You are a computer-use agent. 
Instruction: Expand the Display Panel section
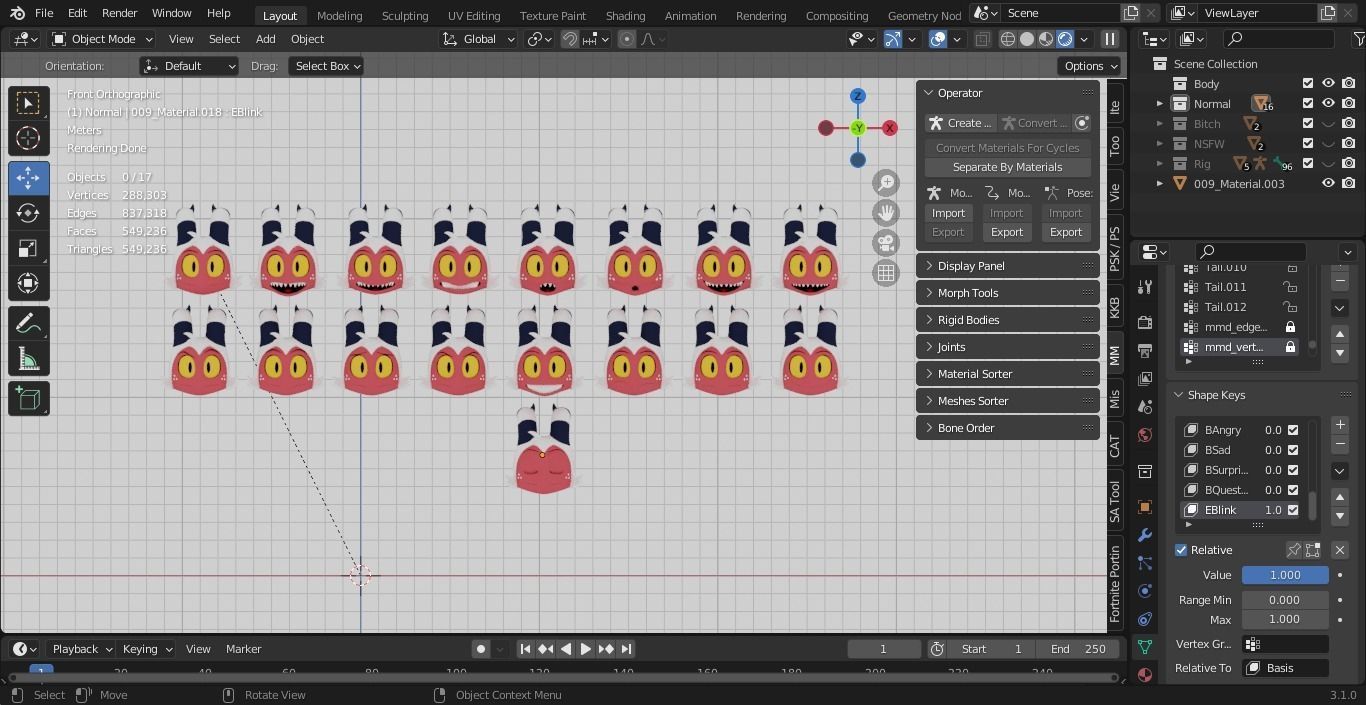pos(1008,266)
